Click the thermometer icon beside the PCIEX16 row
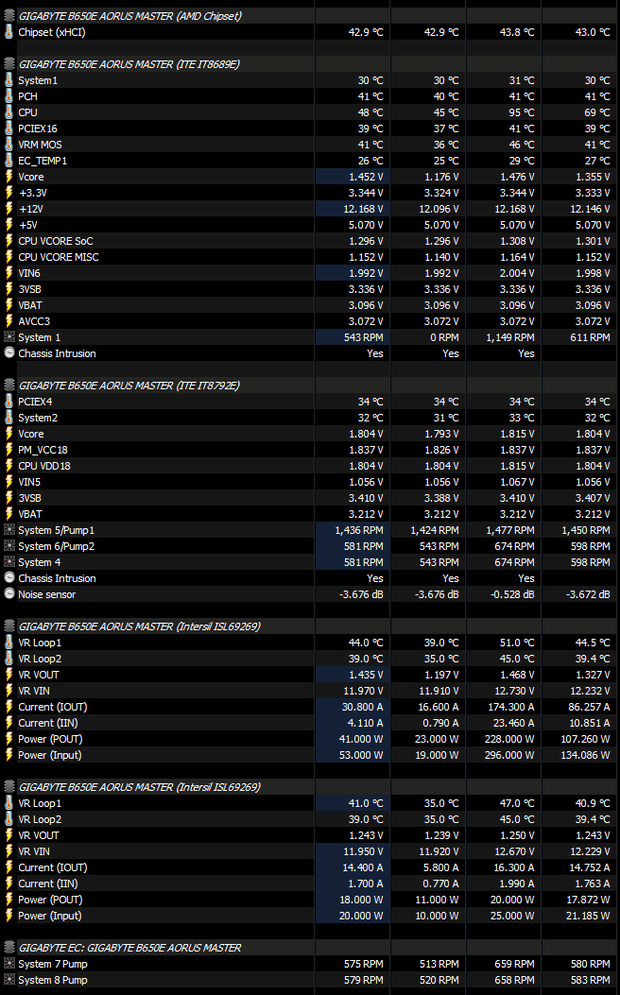The width and height of the screenshot is (620, 995). click(9, 128)
